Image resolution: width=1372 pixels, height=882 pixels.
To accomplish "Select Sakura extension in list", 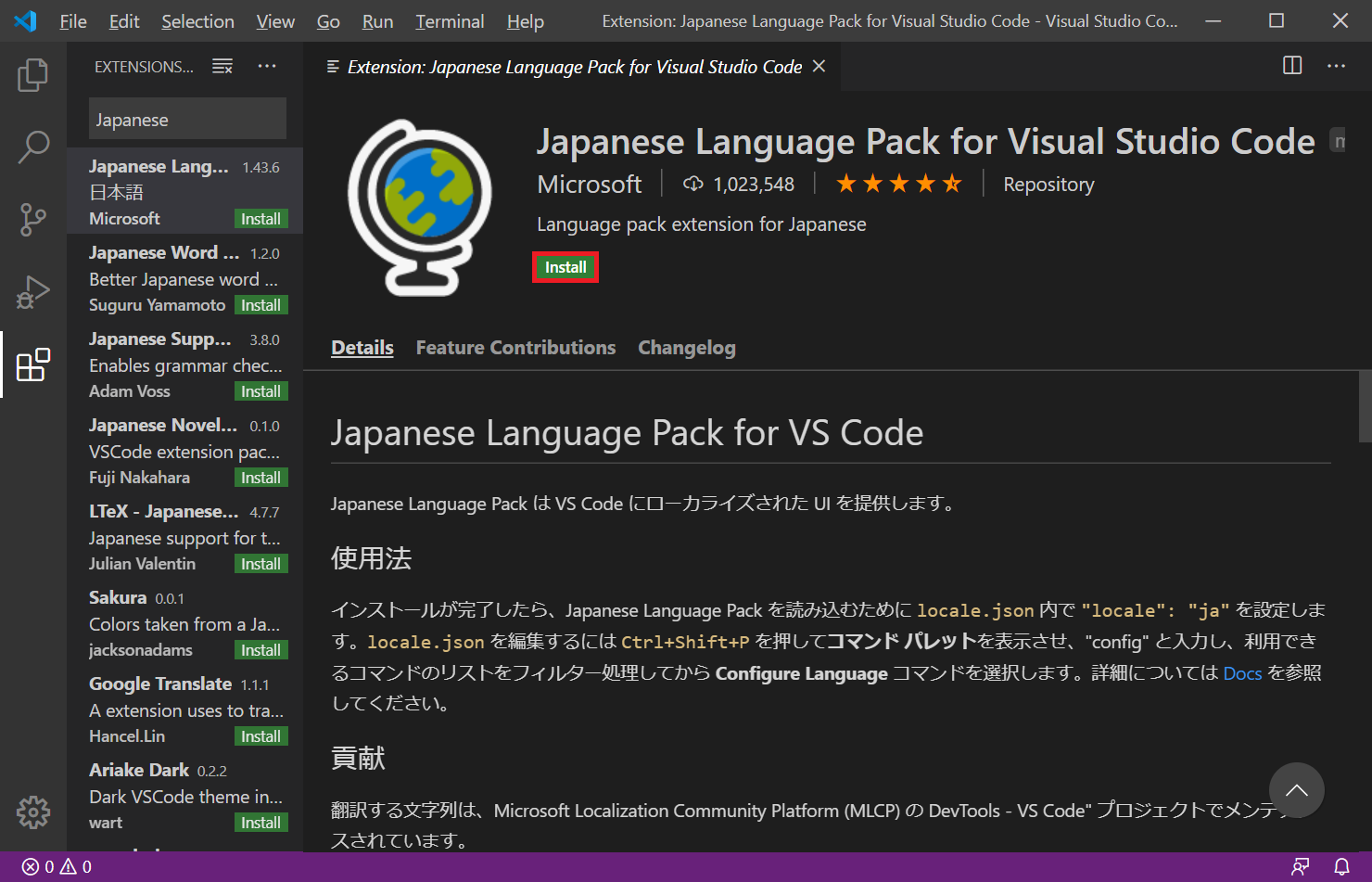I will coord(185,622).
